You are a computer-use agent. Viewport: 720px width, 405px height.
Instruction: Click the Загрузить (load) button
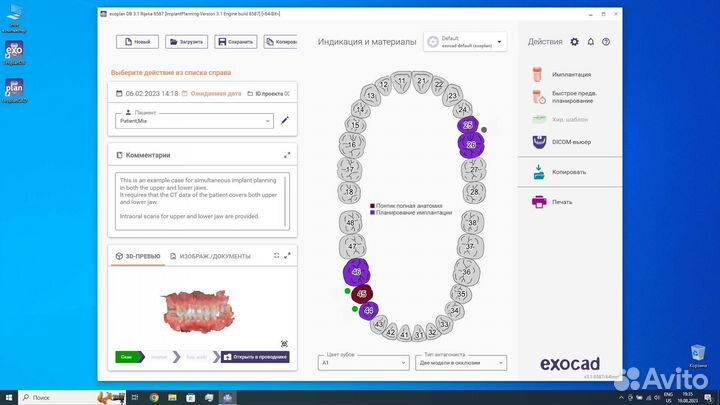[186, 42]
